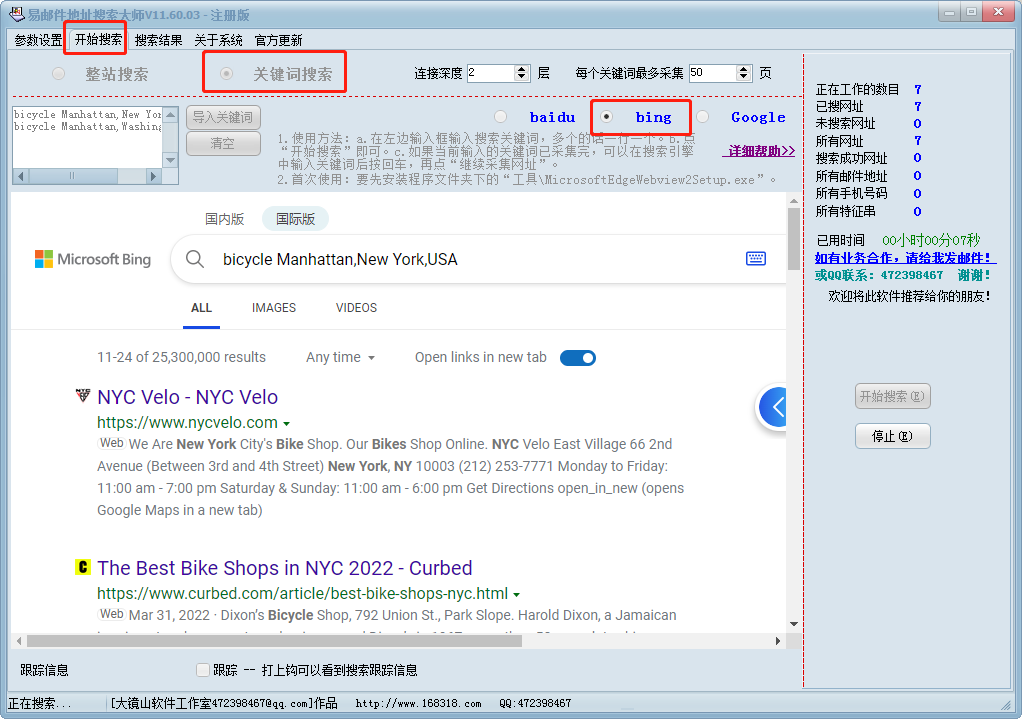The width and height of the screenshot is (1022, 719).
Task: Click the keyword list text area
Action: tap(87, 138)
